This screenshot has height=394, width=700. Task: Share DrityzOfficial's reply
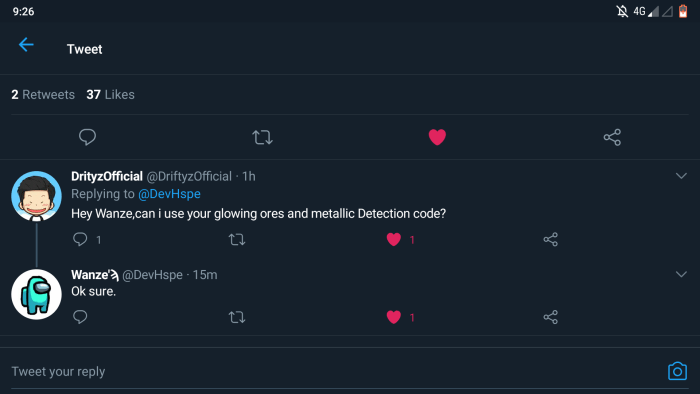click(550, 240)
